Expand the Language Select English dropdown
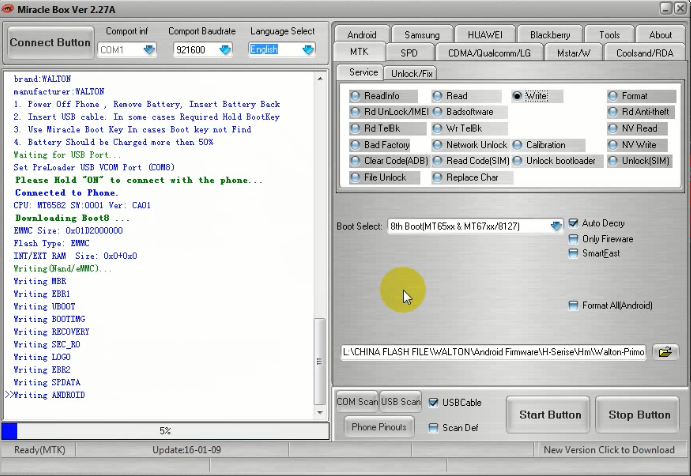Image resolution: width=691 pixels, height=476 pixels. tap(308, 49)
